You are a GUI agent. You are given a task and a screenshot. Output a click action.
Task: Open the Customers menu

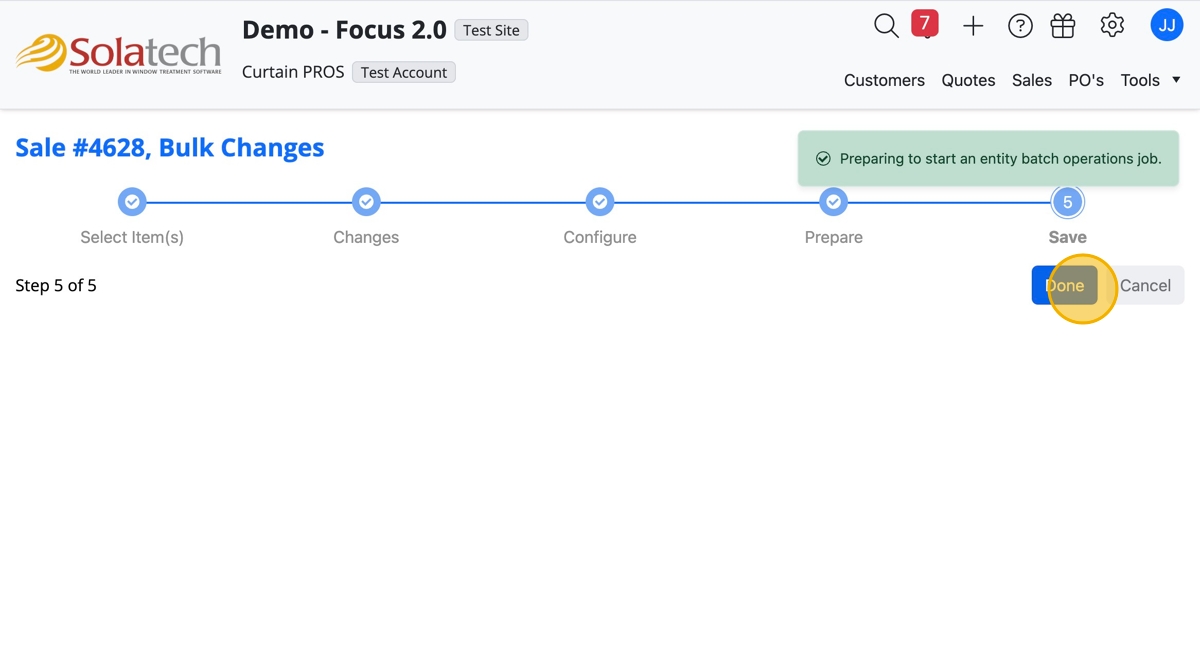point(884,80)
